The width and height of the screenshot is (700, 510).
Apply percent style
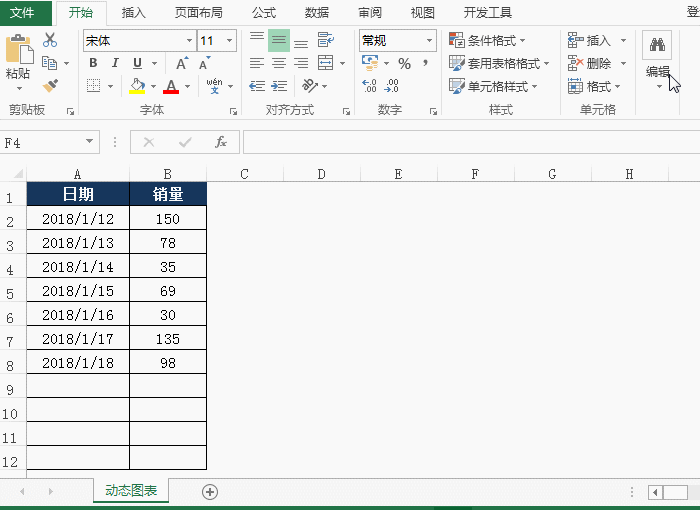click(x=404, y=63)
